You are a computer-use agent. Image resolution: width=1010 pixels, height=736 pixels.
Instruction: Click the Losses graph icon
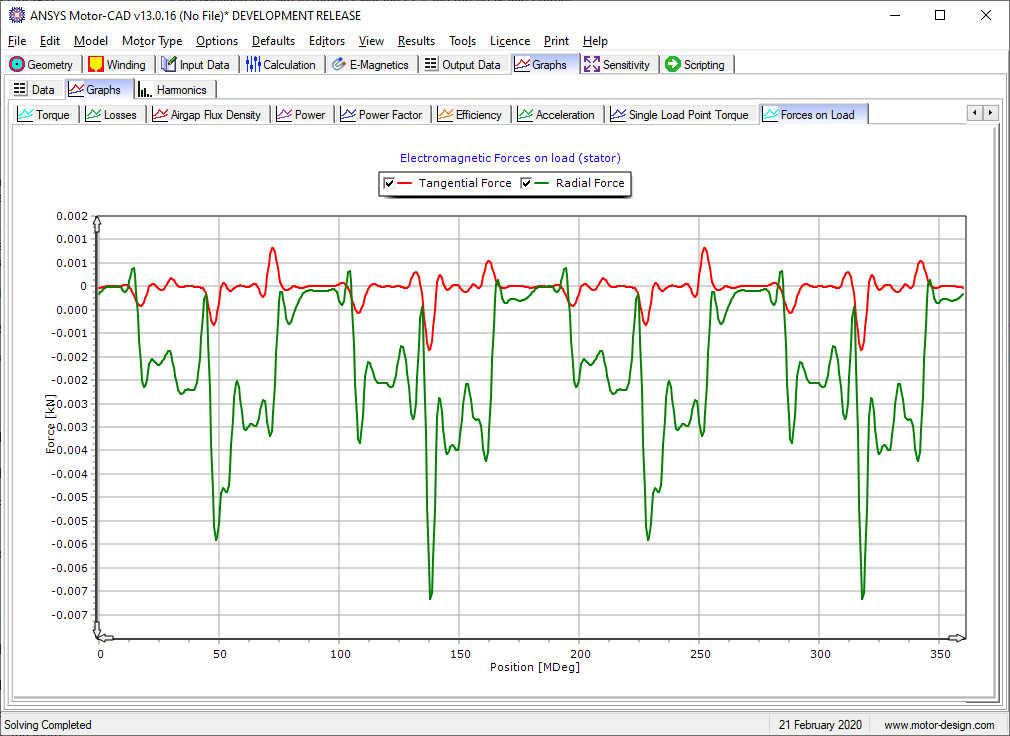pyautogui.click(x=93, y=115)
